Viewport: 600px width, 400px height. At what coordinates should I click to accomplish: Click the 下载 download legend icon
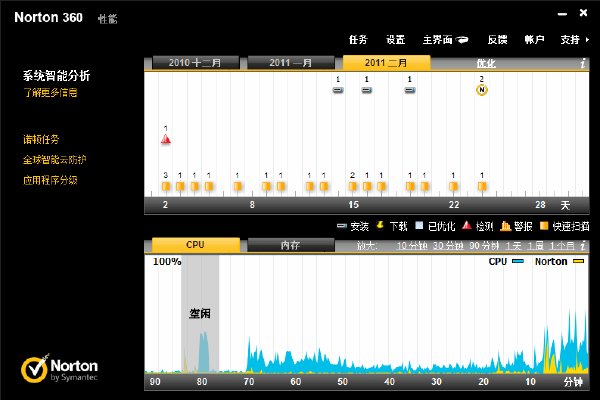(x=380, y=225)
